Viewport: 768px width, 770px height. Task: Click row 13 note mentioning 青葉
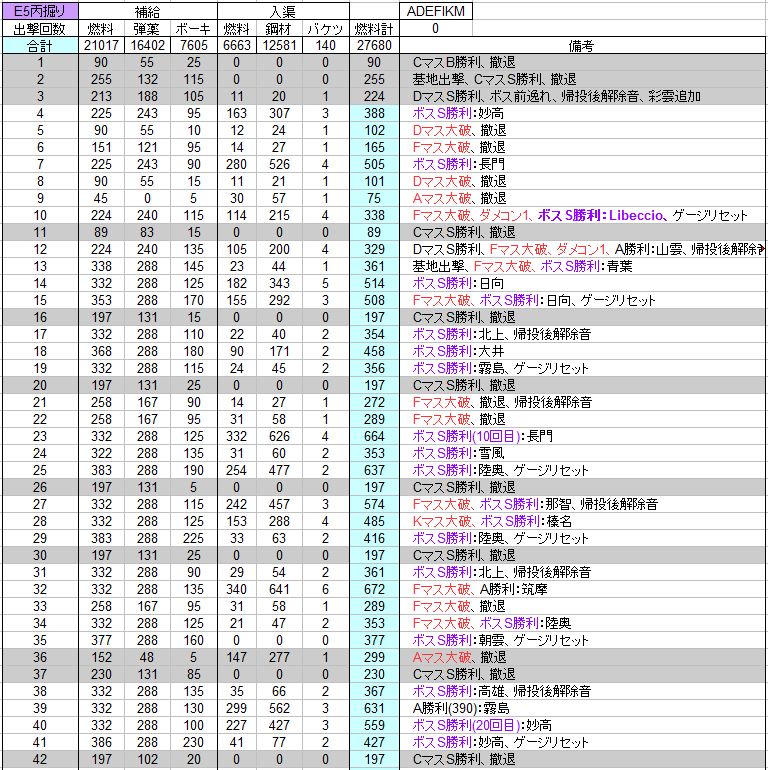[522, 267]
